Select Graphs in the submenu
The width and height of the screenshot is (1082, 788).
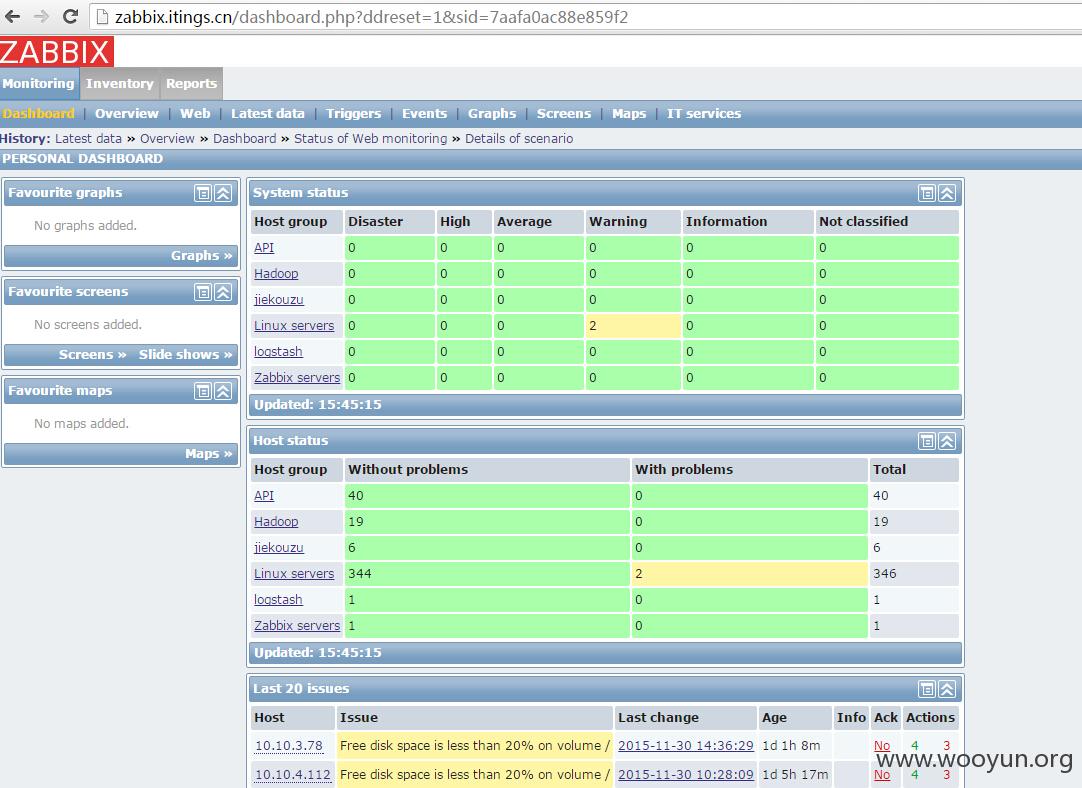492,113
